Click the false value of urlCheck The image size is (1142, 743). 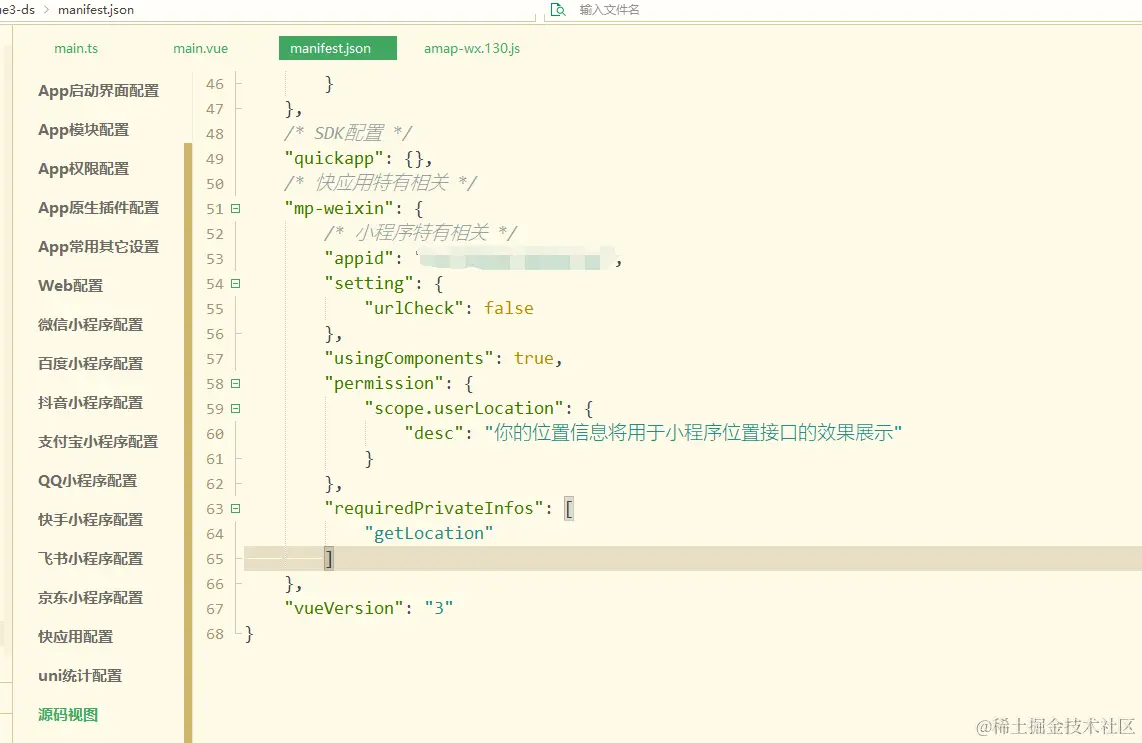pos(508,308)
